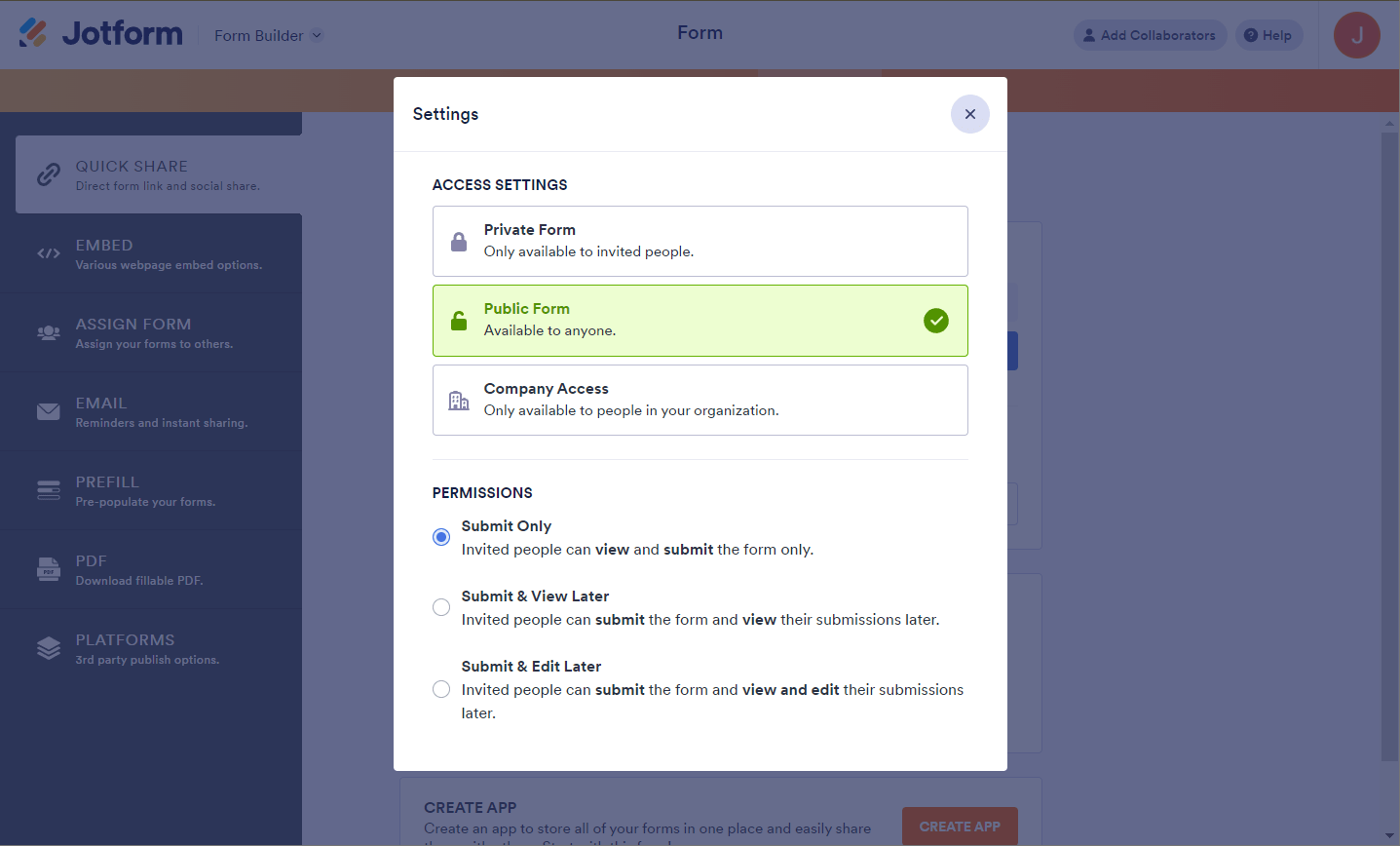Viewport: 1400px width, 846px height.
Task: Open the Email tab
Action: 151,411
